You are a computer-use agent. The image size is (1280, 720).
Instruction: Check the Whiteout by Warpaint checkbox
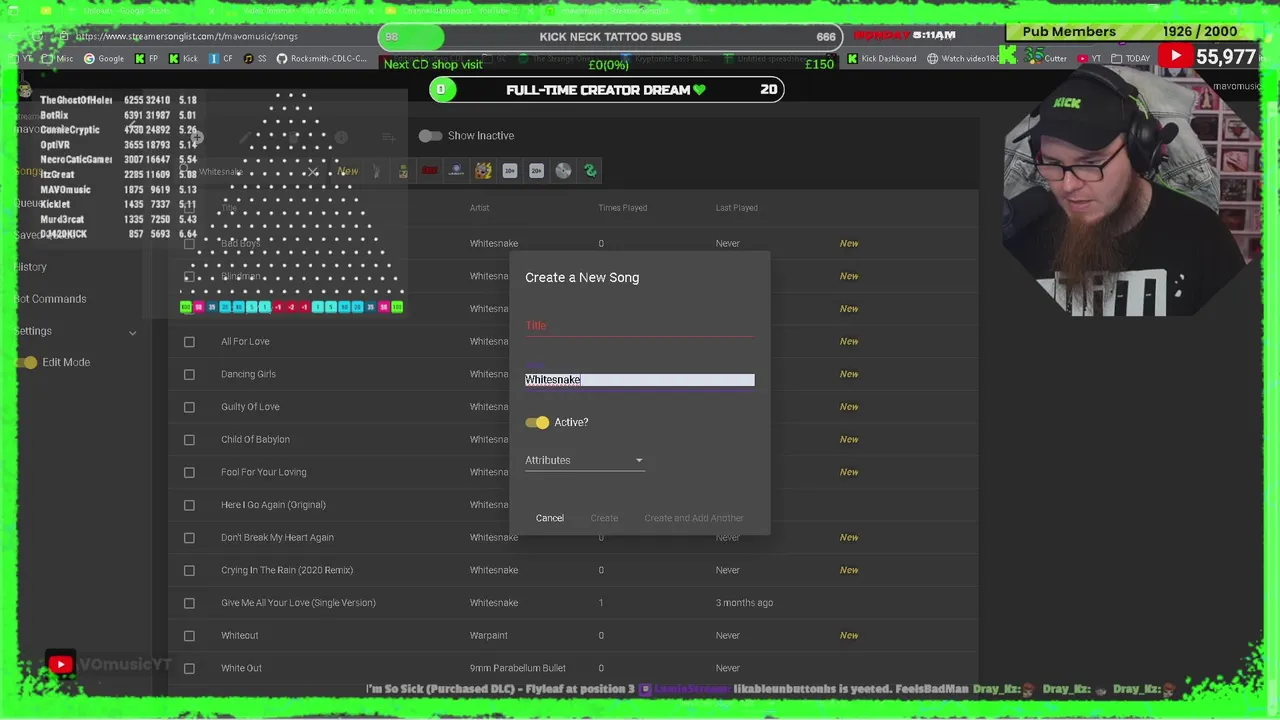189,636
